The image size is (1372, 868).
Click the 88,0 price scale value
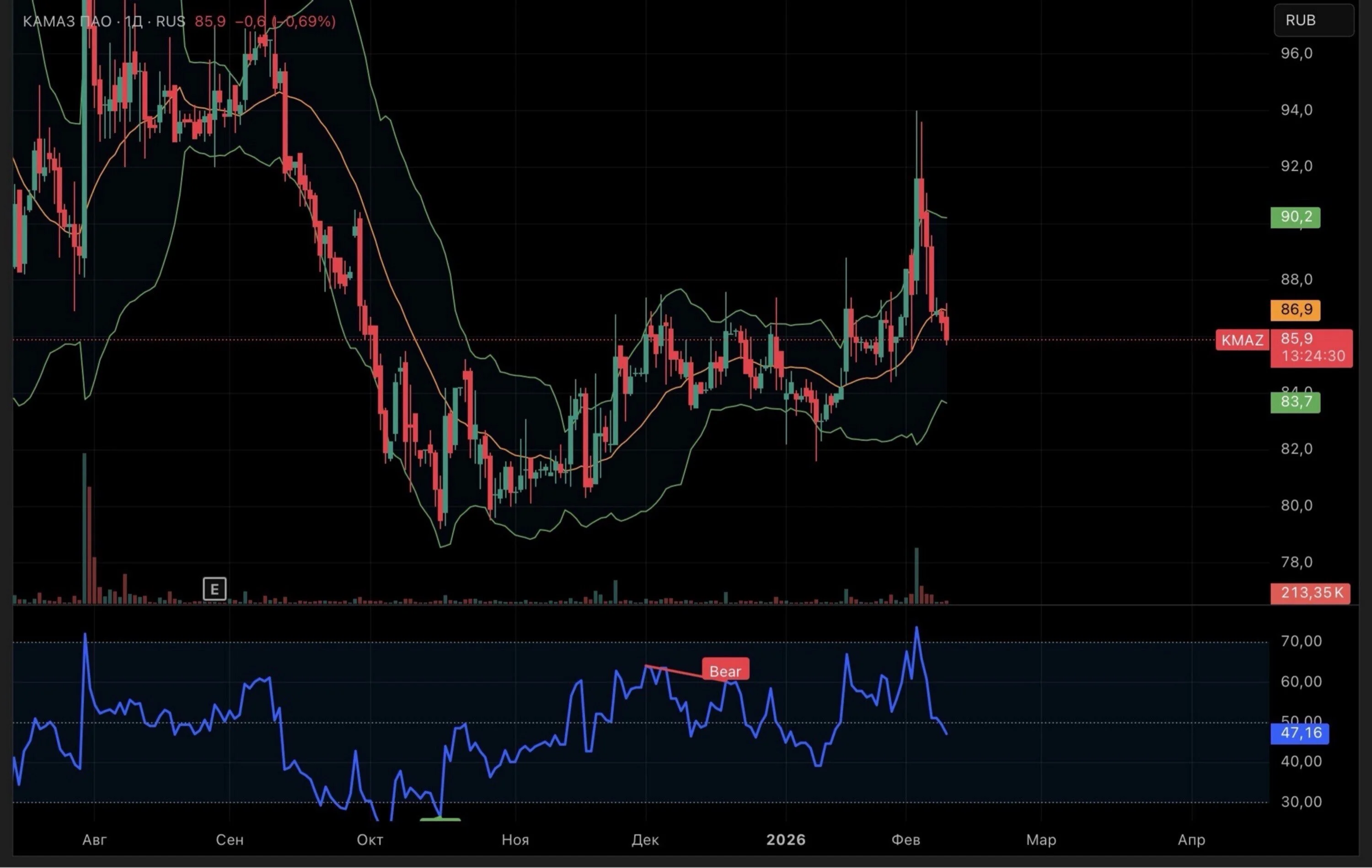click(x=1297, y=280)
